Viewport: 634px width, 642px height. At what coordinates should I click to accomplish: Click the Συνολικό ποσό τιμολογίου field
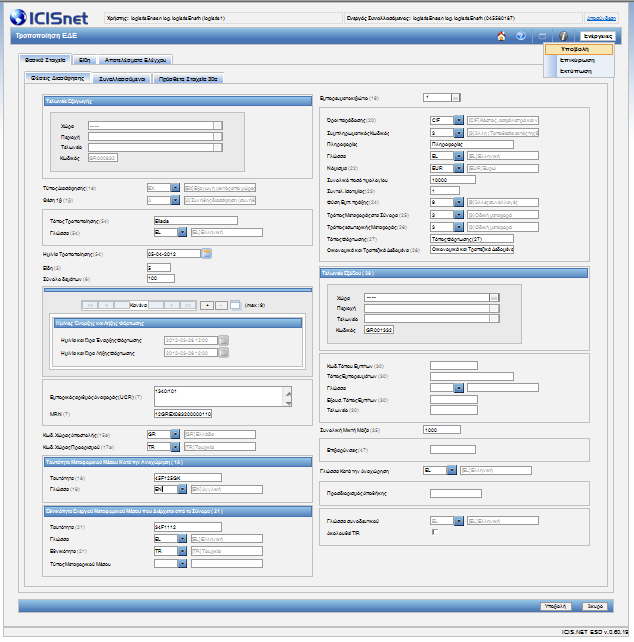click(x=453, y=180)
